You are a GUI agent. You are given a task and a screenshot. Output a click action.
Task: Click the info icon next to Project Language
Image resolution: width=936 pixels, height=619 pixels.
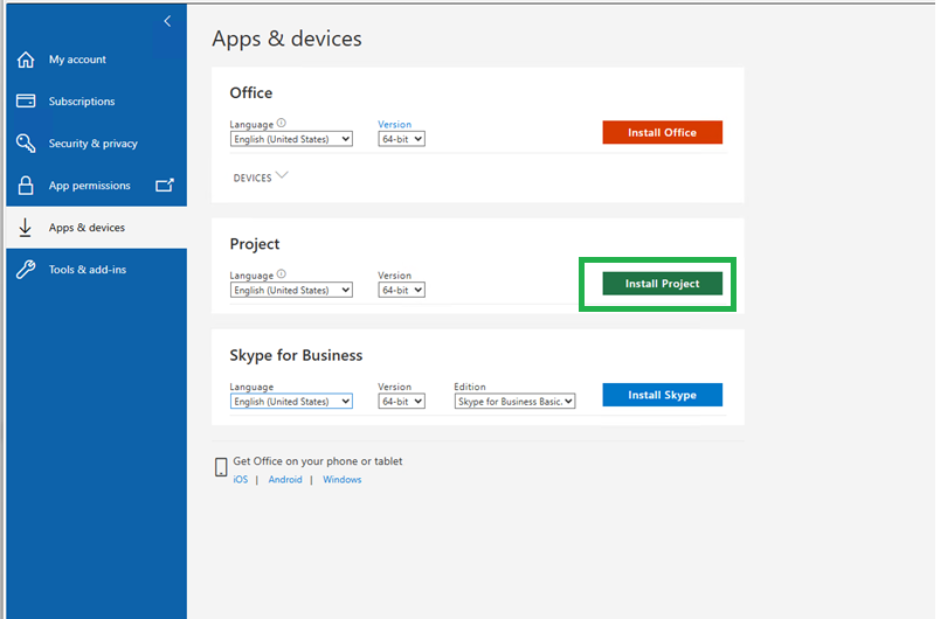(281, 274)
